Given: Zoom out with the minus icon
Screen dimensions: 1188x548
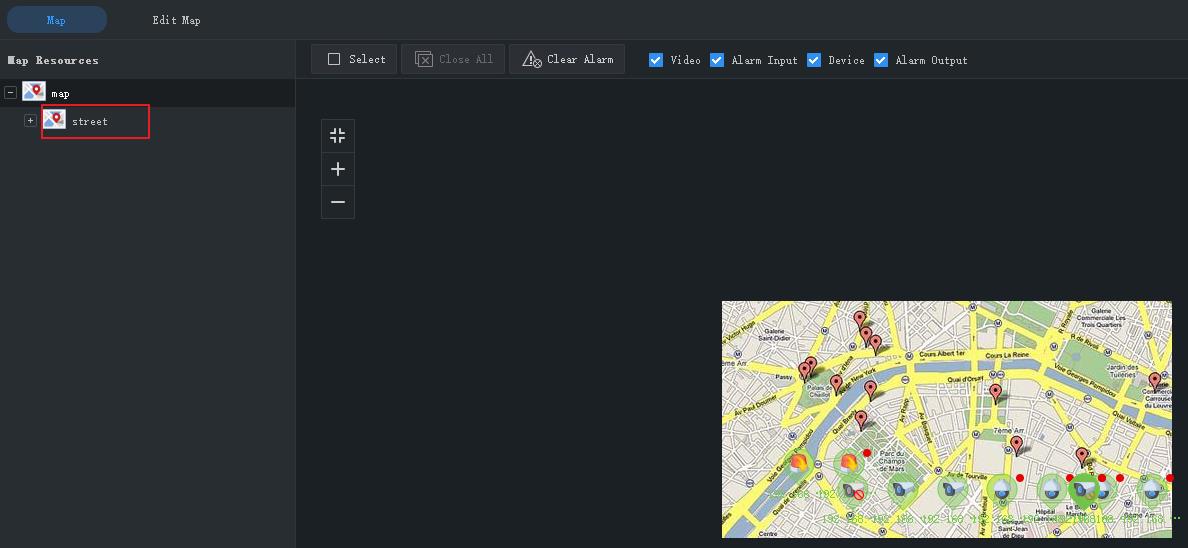Looking at the screenshot, I should (338, 202).
